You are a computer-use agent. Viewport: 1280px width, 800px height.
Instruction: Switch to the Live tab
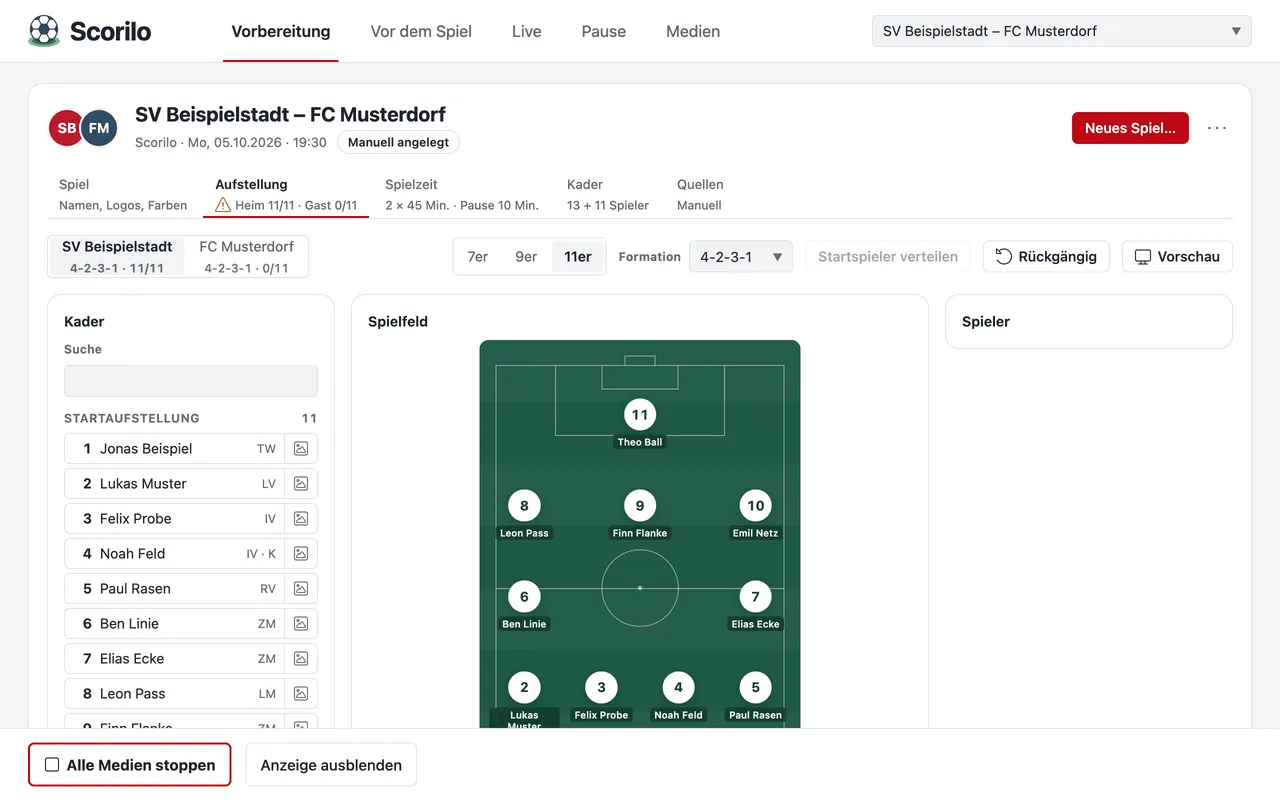(527, 31)
